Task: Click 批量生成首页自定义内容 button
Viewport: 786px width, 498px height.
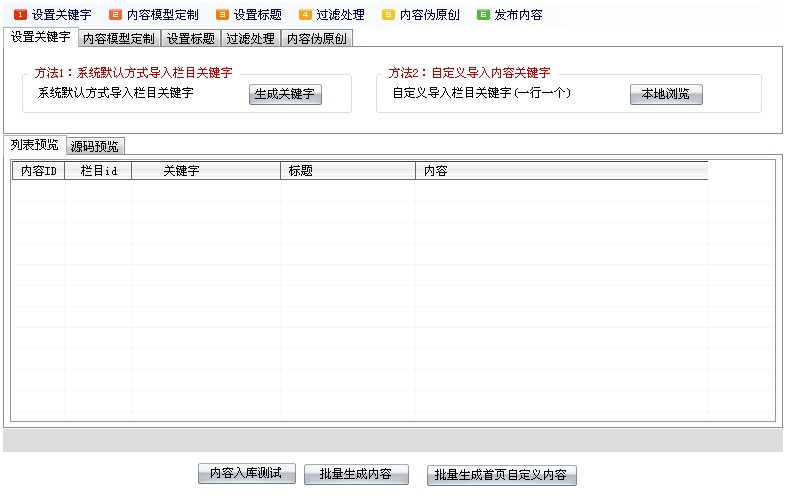Action: click(501, 475)
